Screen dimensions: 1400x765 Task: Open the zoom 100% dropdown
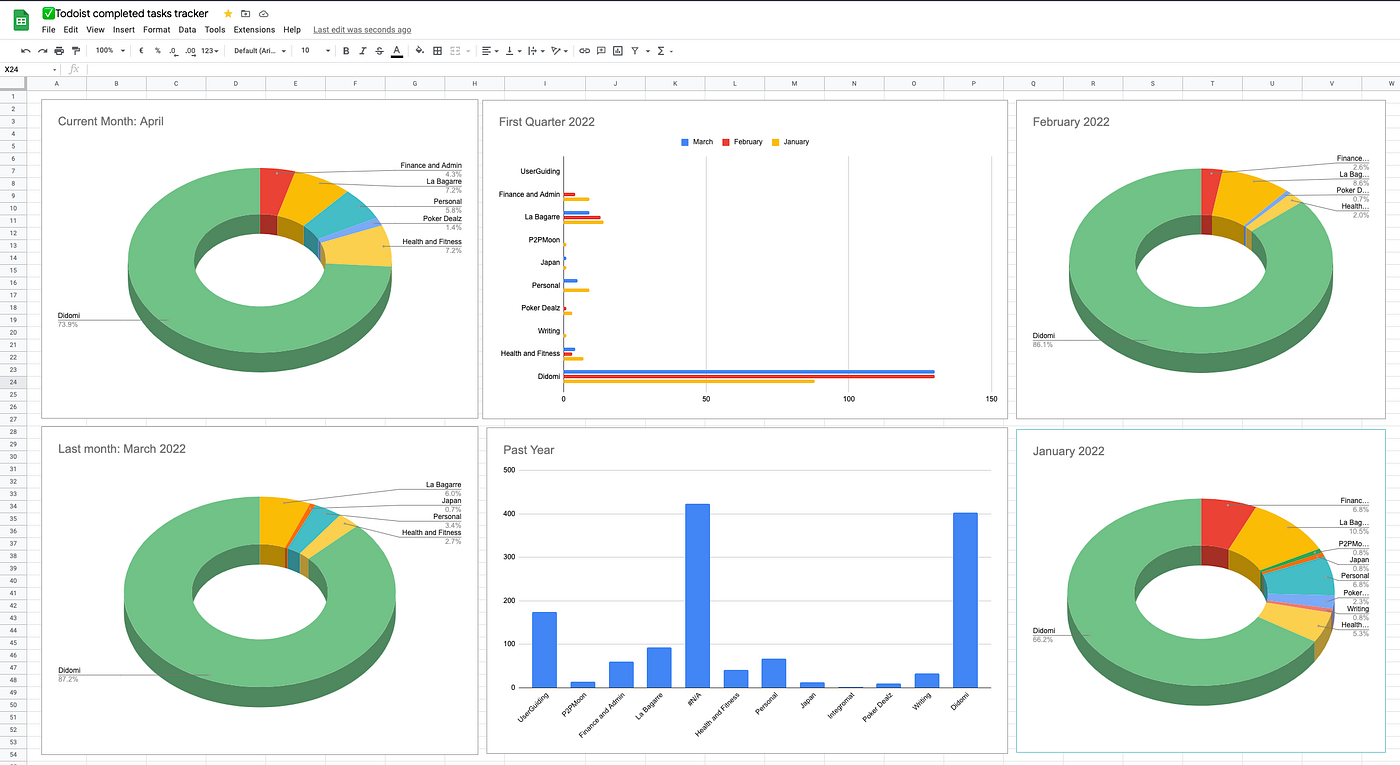[110, 50]
